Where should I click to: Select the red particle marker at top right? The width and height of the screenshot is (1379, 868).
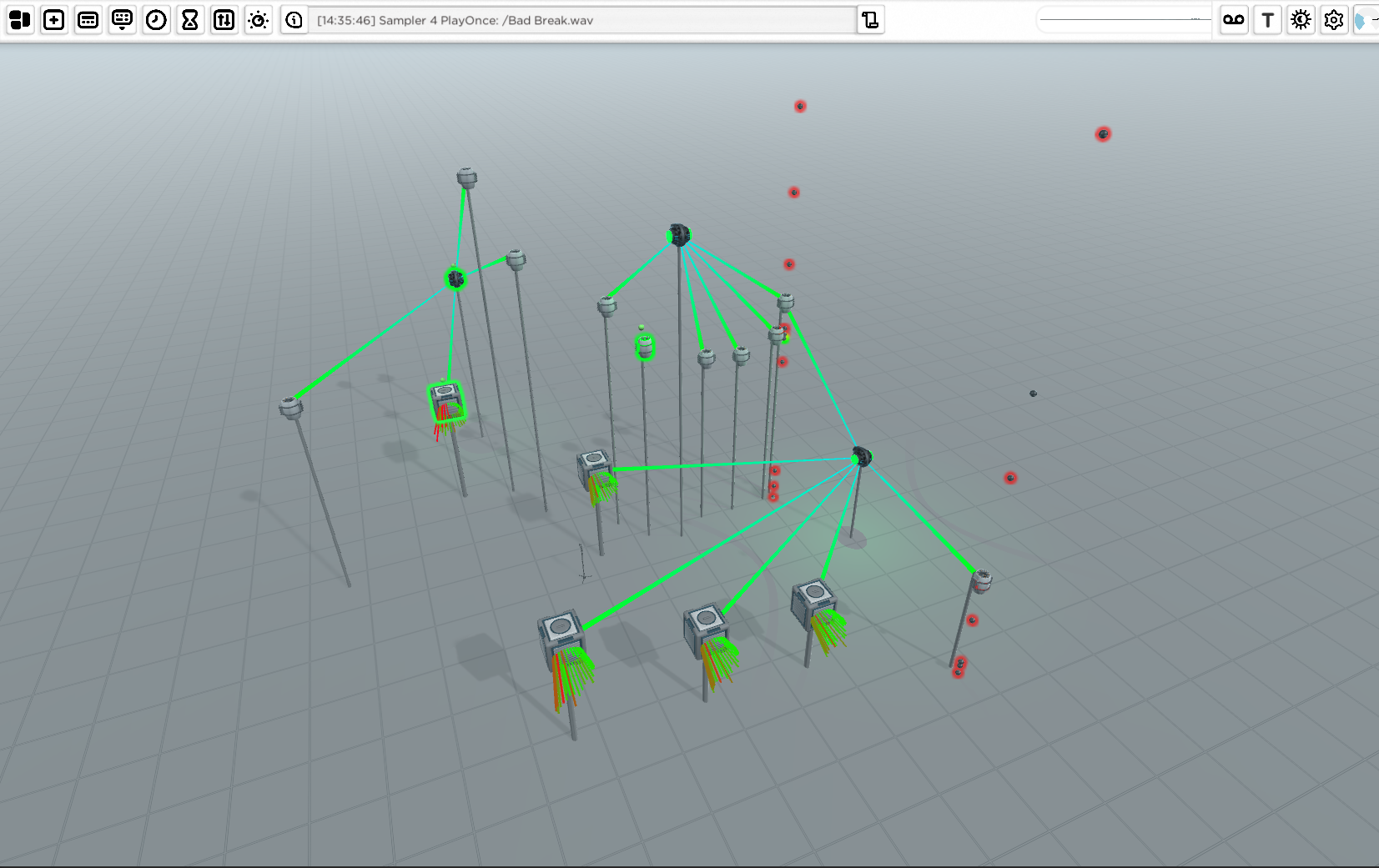tap(1104, 133)
